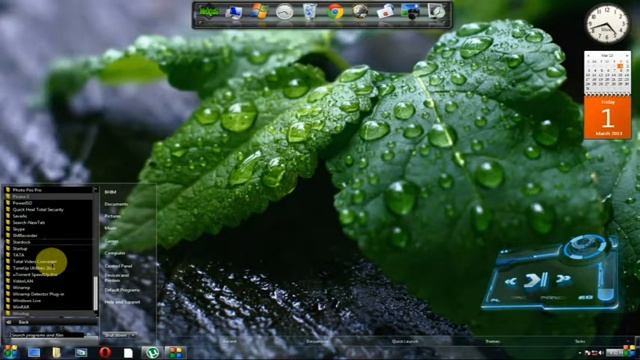
Task: Open the red-and-white document icon in the dock
Action: (x=385, y=12)
